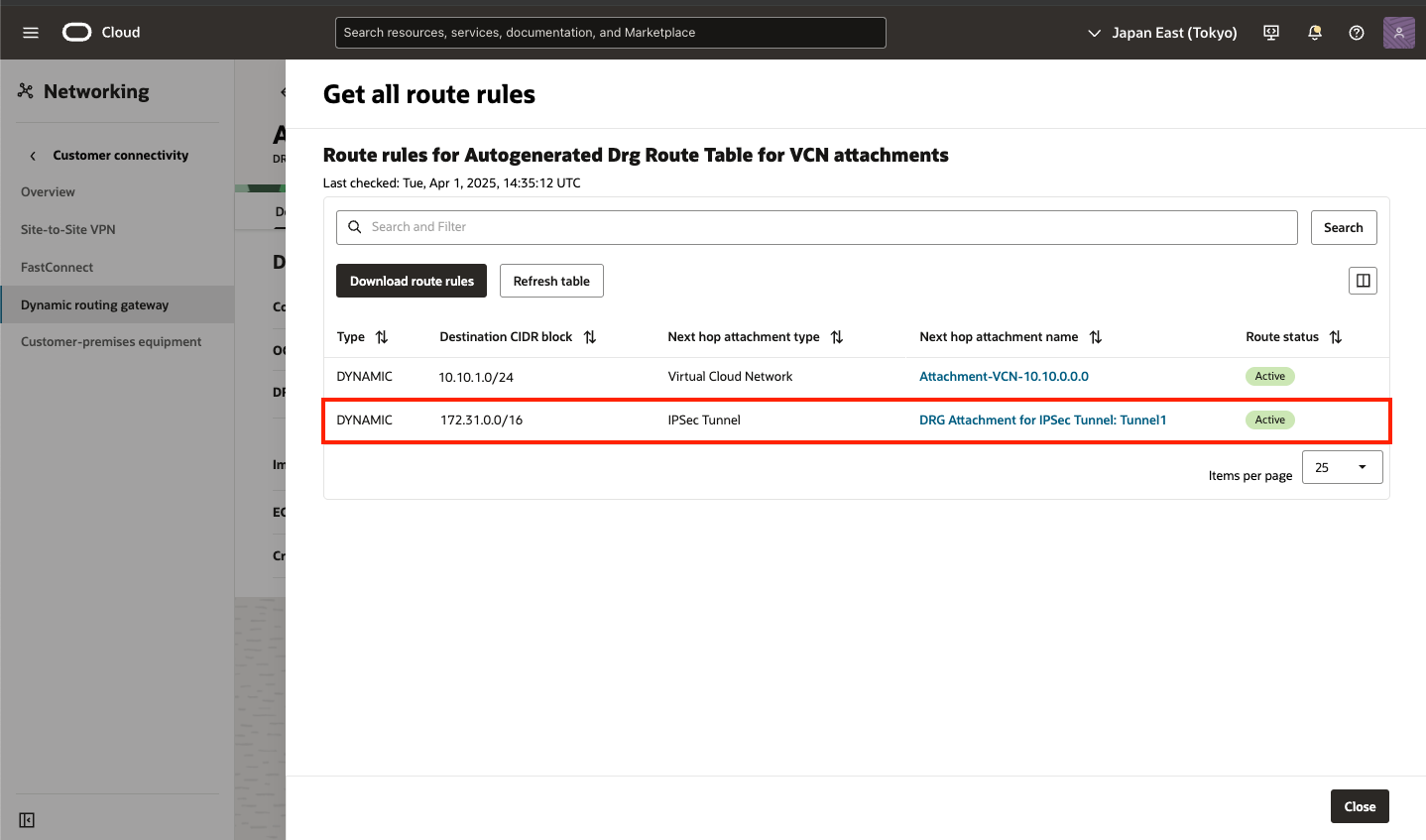The width and height of the screenshot is (1426, 840).
Task: Click the 172.31.0.0/16 CIDR cell
Action: pos(481,420)
